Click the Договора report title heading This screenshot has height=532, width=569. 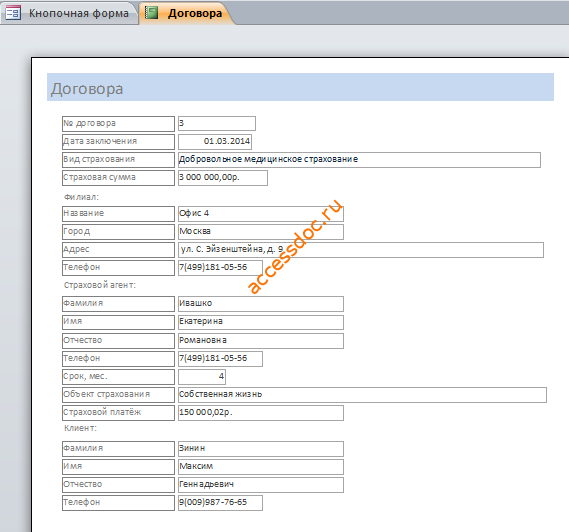87,89
